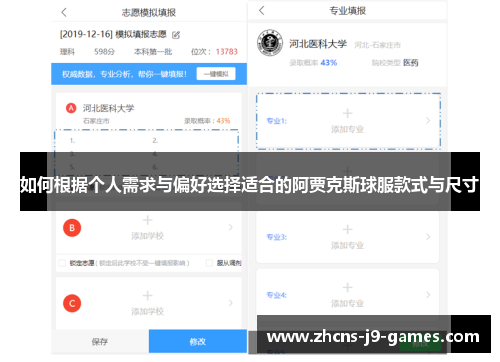Click the blue 修改 button

click(198, 341)
